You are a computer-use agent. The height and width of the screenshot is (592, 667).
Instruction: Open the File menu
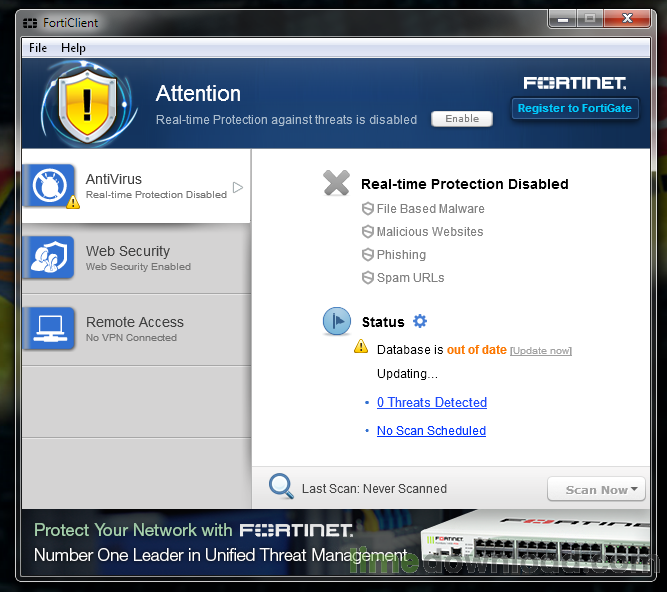click(38, 48)
